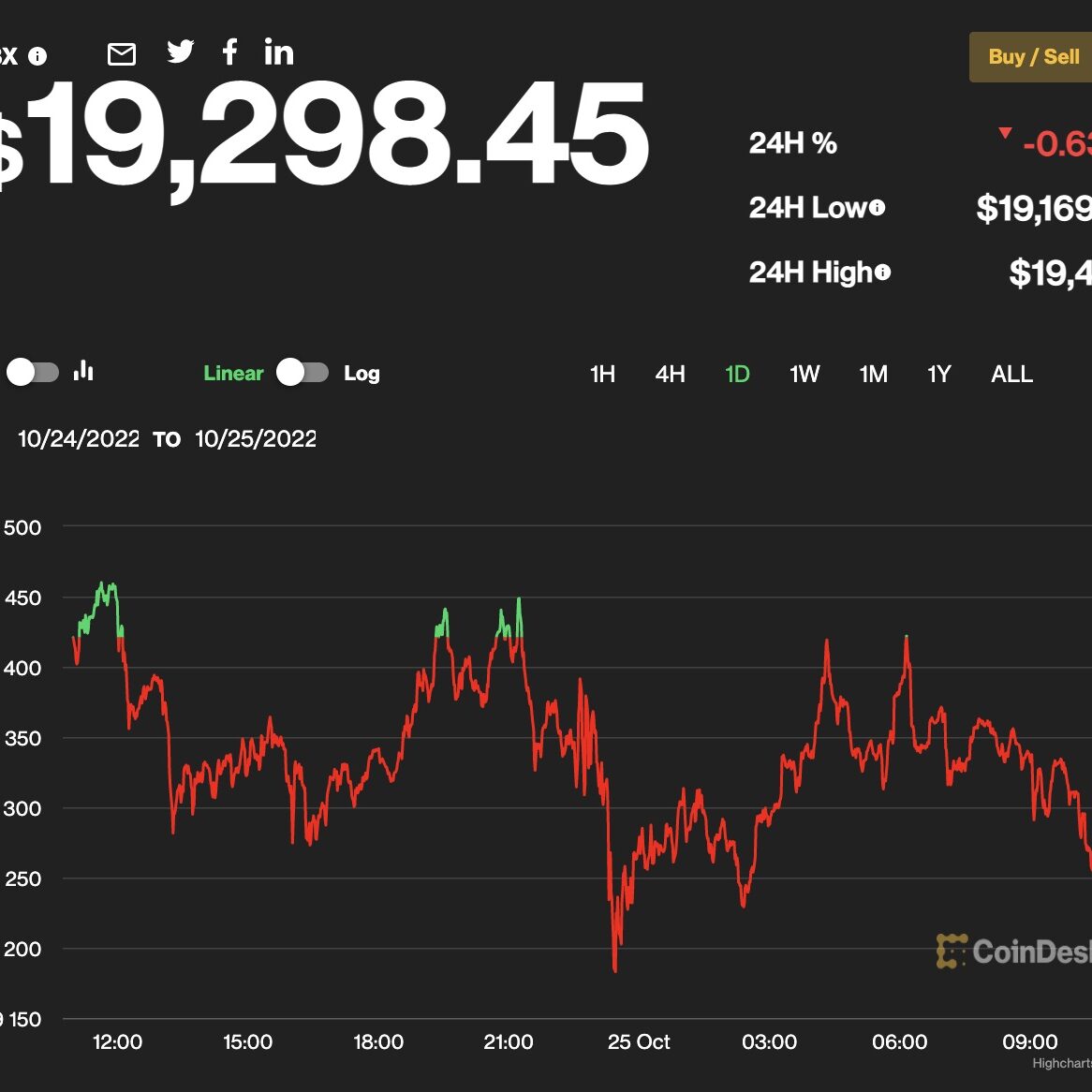The width and height of the screenshot is (1092, 1092).
Task: Share via the email icon
Action: click(x=121, y=53)
